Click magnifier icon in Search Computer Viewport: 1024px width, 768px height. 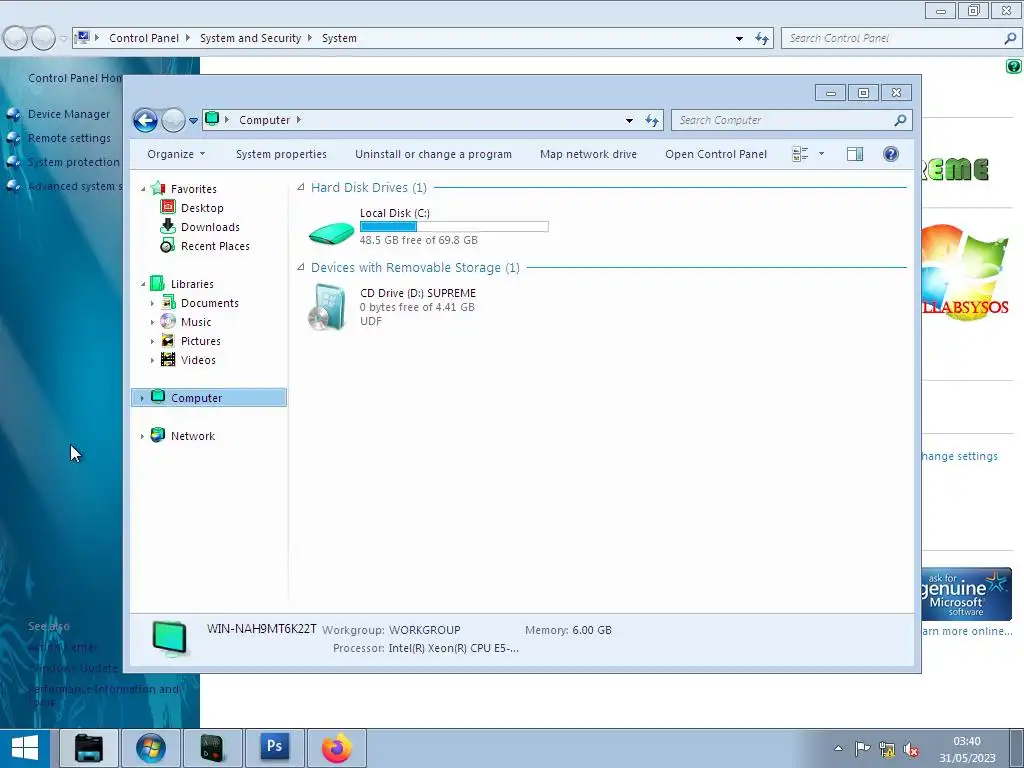901,120
